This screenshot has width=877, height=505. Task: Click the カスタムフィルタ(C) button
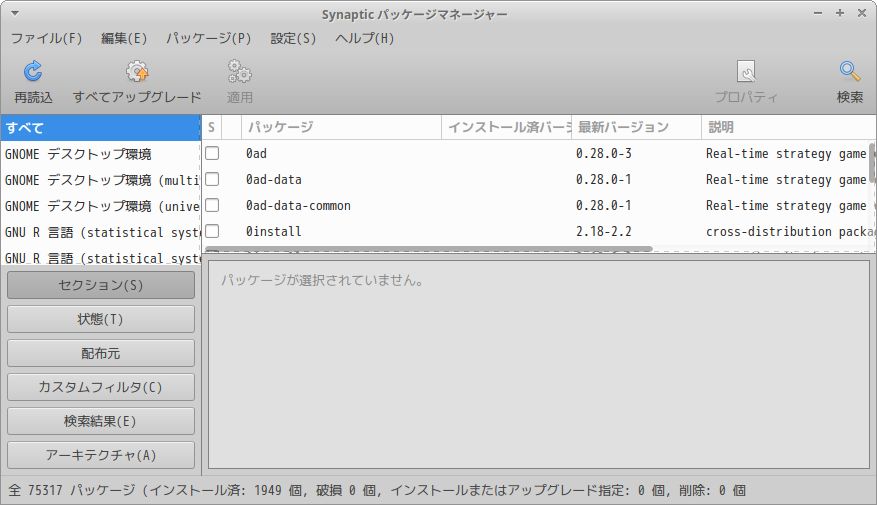click(101, 387)
